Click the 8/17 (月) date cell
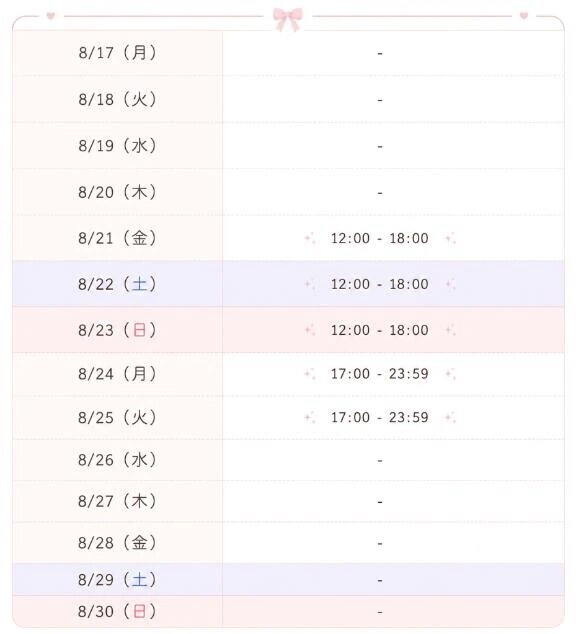 click(x=117, y=53)
